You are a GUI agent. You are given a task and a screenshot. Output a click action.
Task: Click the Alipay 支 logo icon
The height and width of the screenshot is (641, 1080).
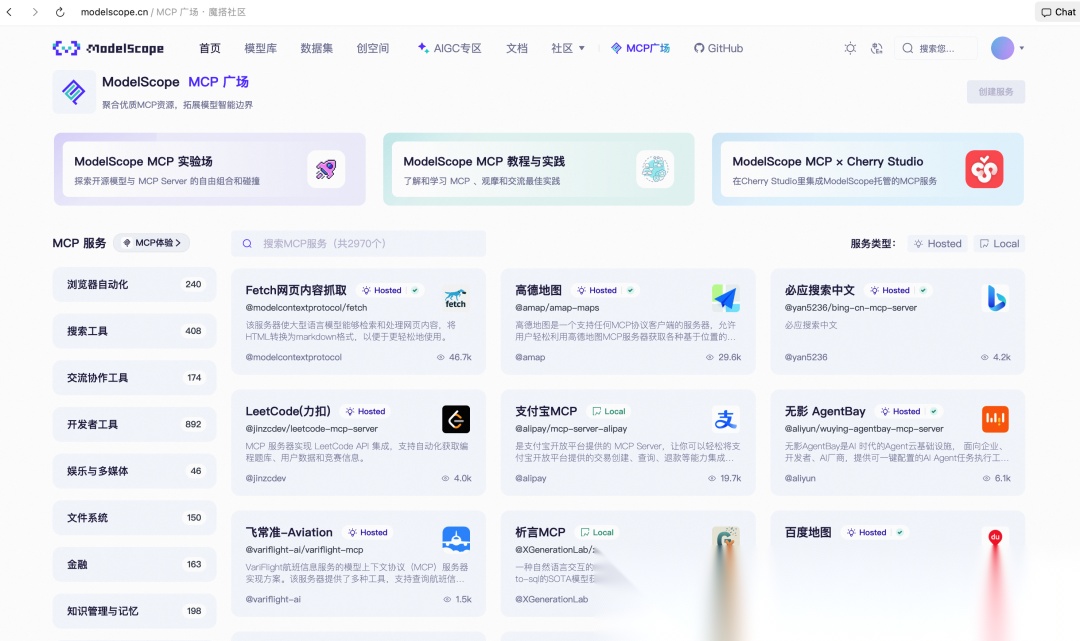[725, 419]
